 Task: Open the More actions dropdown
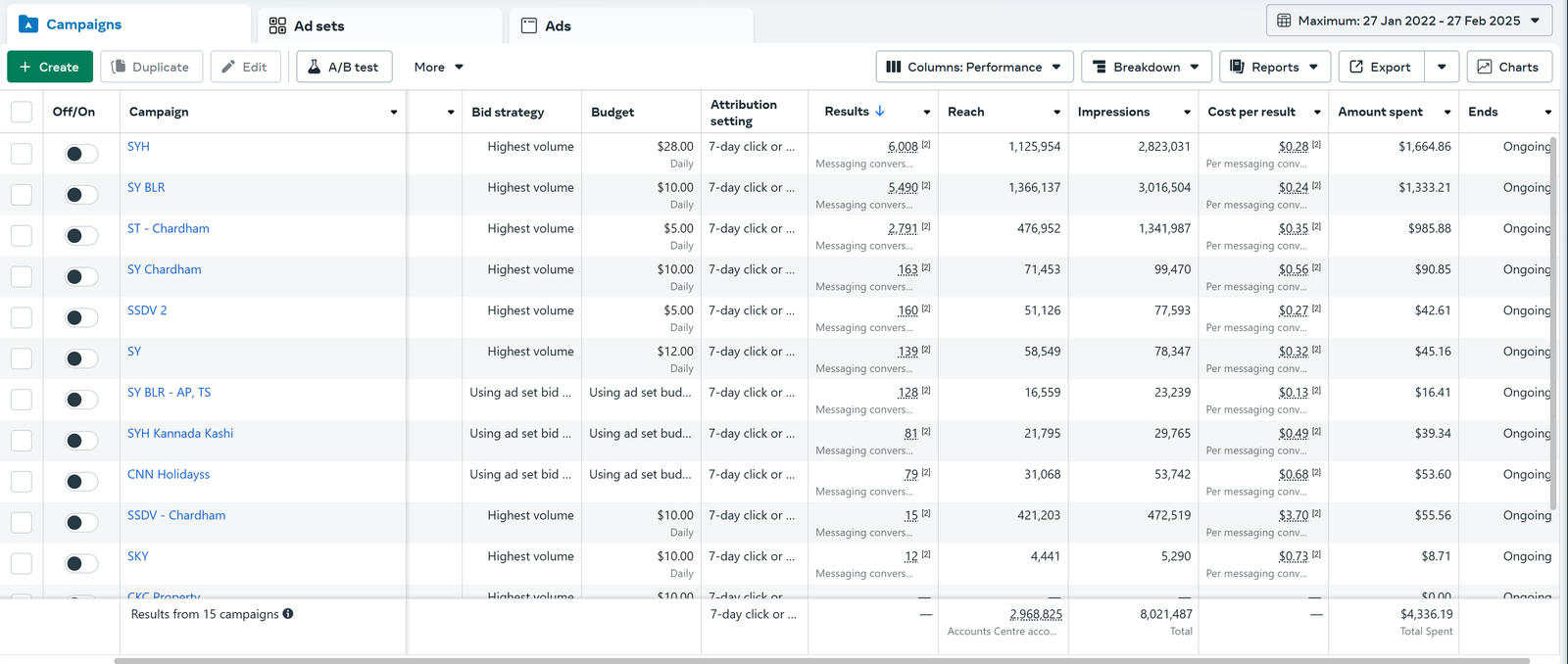pyautogui.click(x=438, y=67)
